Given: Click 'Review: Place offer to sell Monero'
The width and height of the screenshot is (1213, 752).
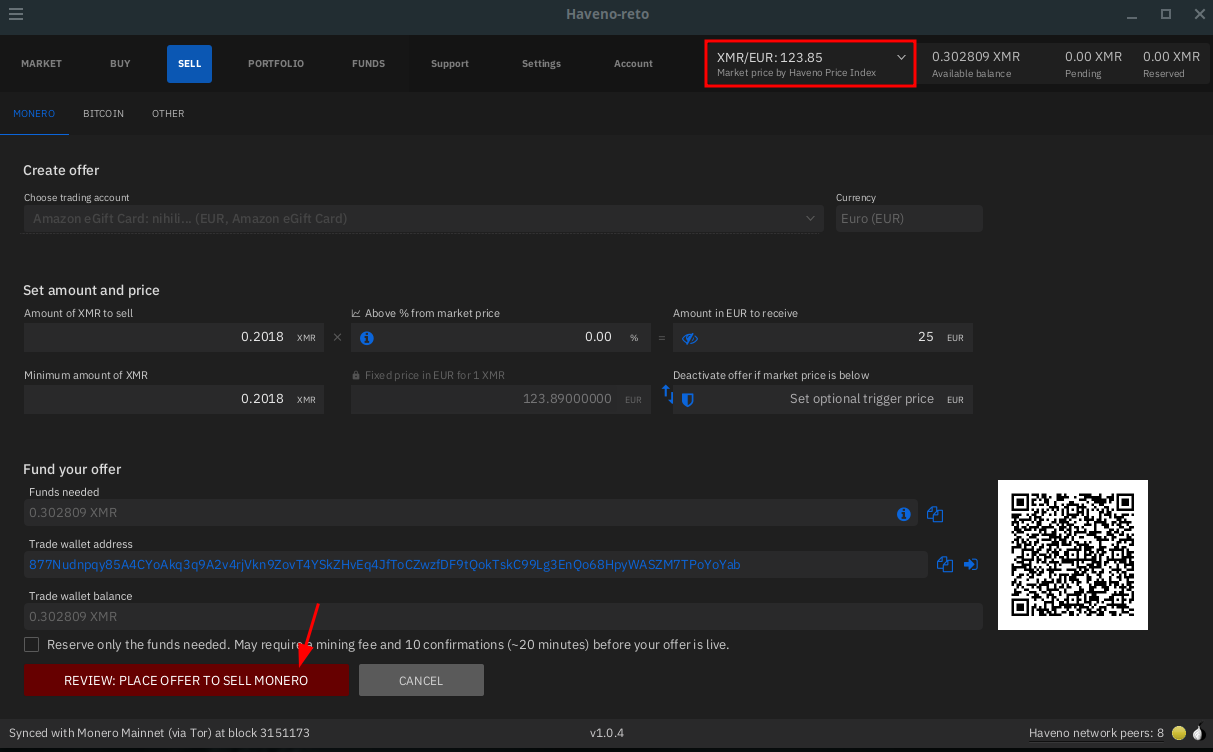Looking at the screenshot, I should [186, 680].
